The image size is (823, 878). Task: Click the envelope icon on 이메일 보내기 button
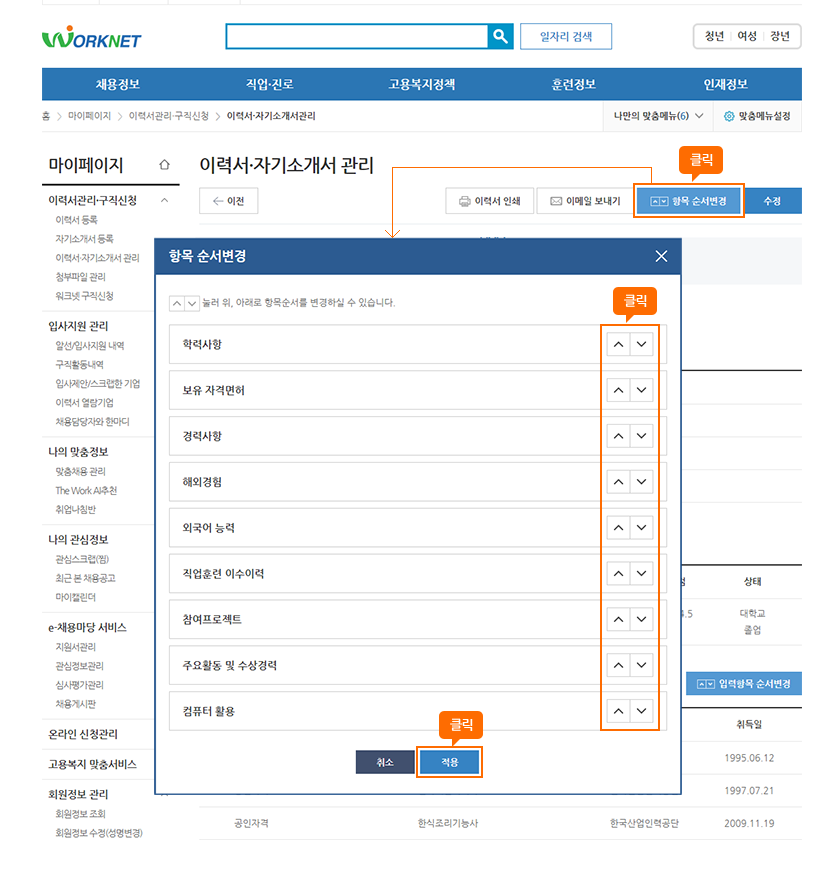pyautogui.click(x=554, y=200)
